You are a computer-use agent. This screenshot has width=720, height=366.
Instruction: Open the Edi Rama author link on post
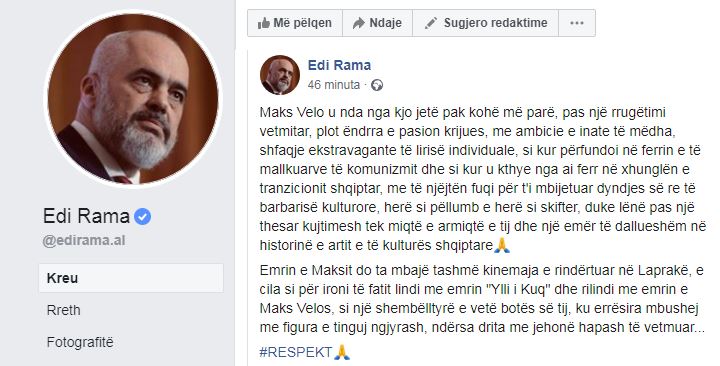click(x=339, y=65)
